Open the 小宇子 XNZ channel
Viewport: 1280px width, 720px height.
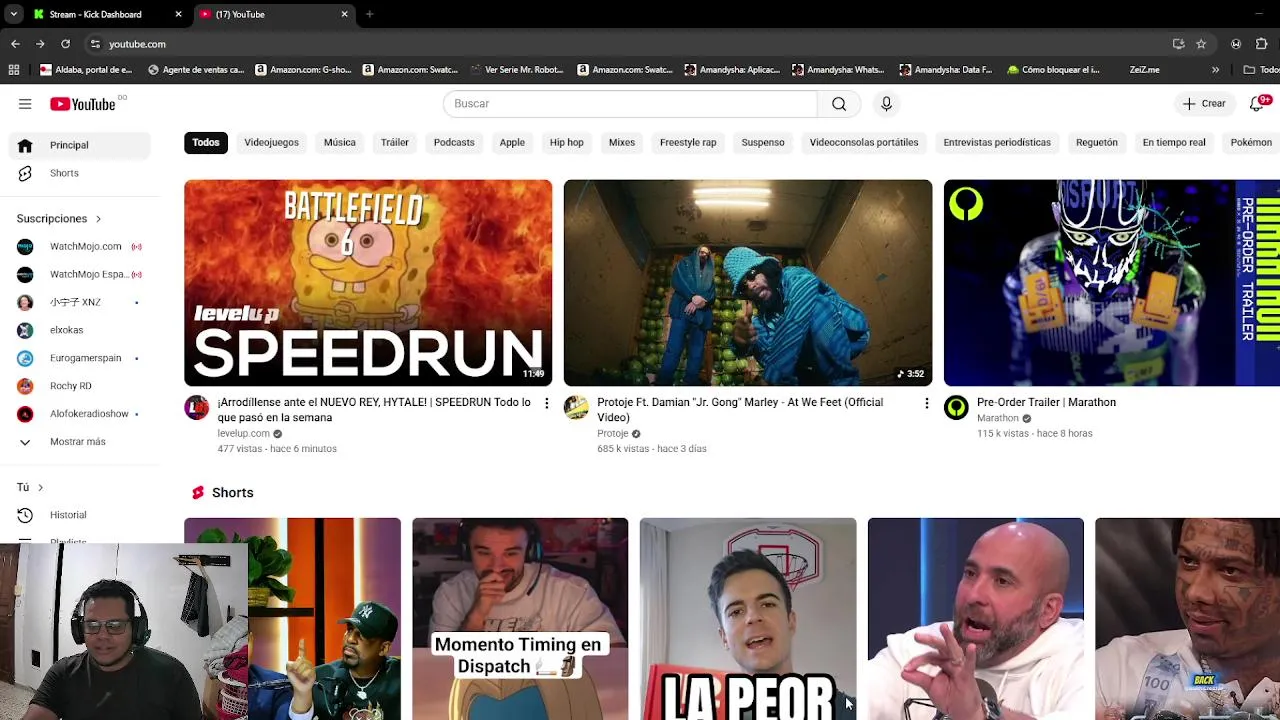pos(79,302)
